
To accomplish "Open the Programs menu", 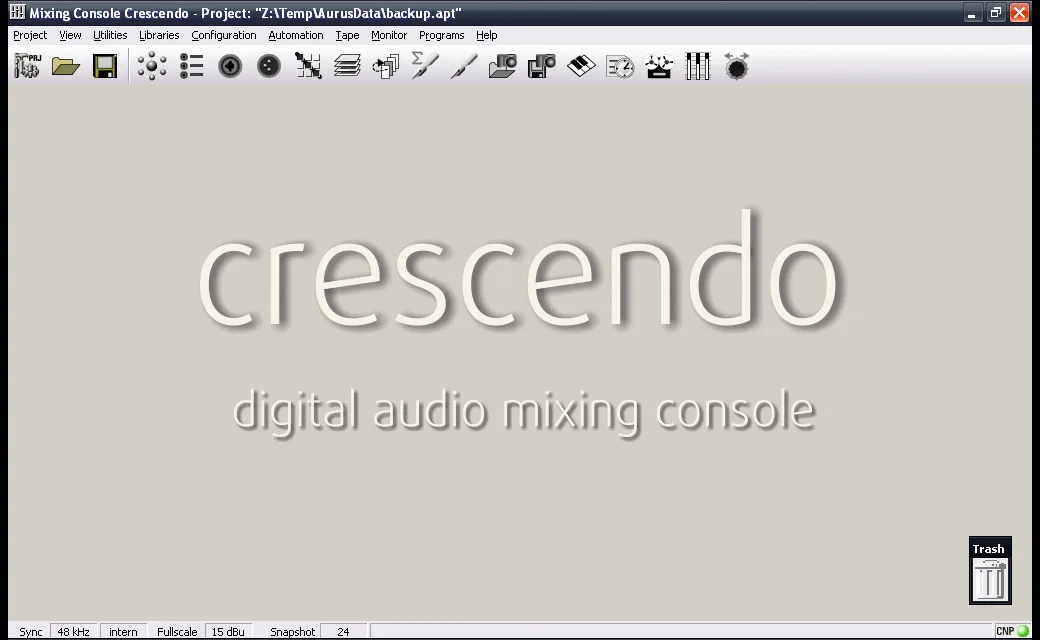I will 441,35.
